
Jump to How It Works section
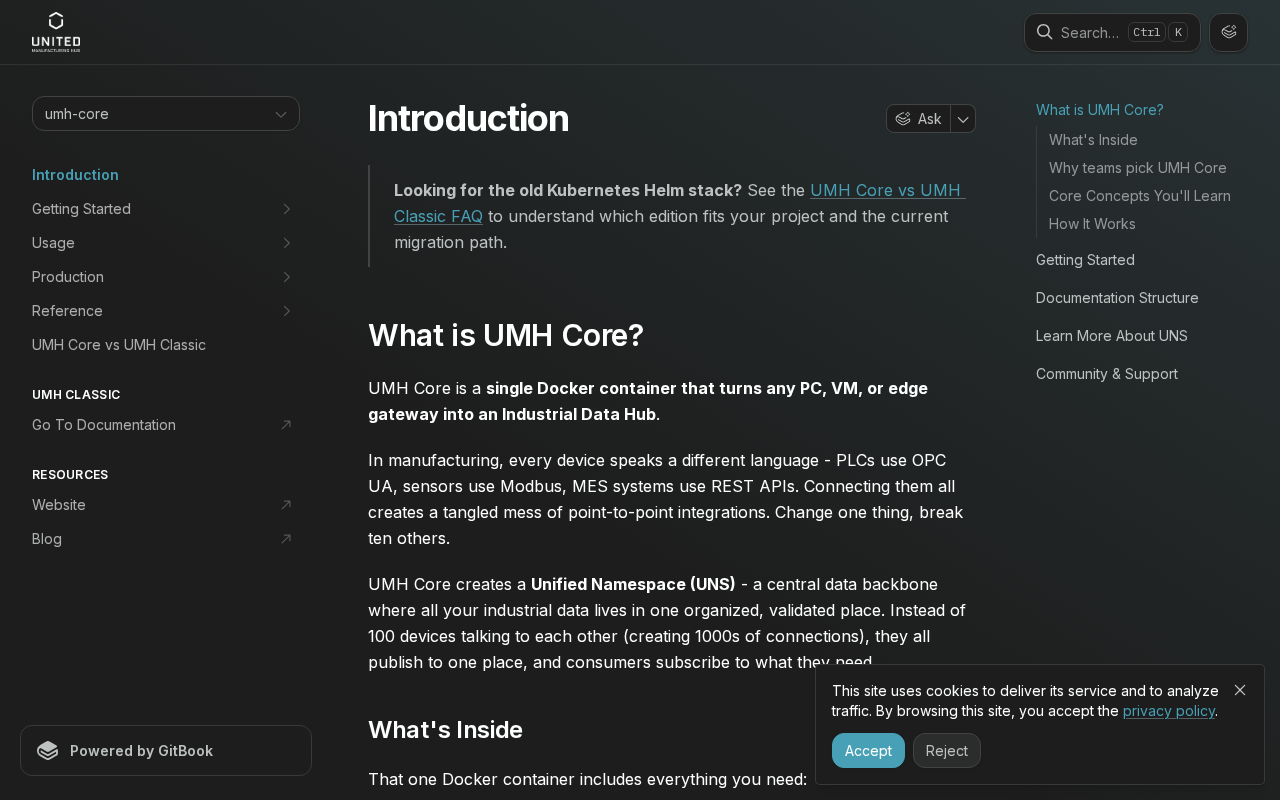[x=1092, y=224]
